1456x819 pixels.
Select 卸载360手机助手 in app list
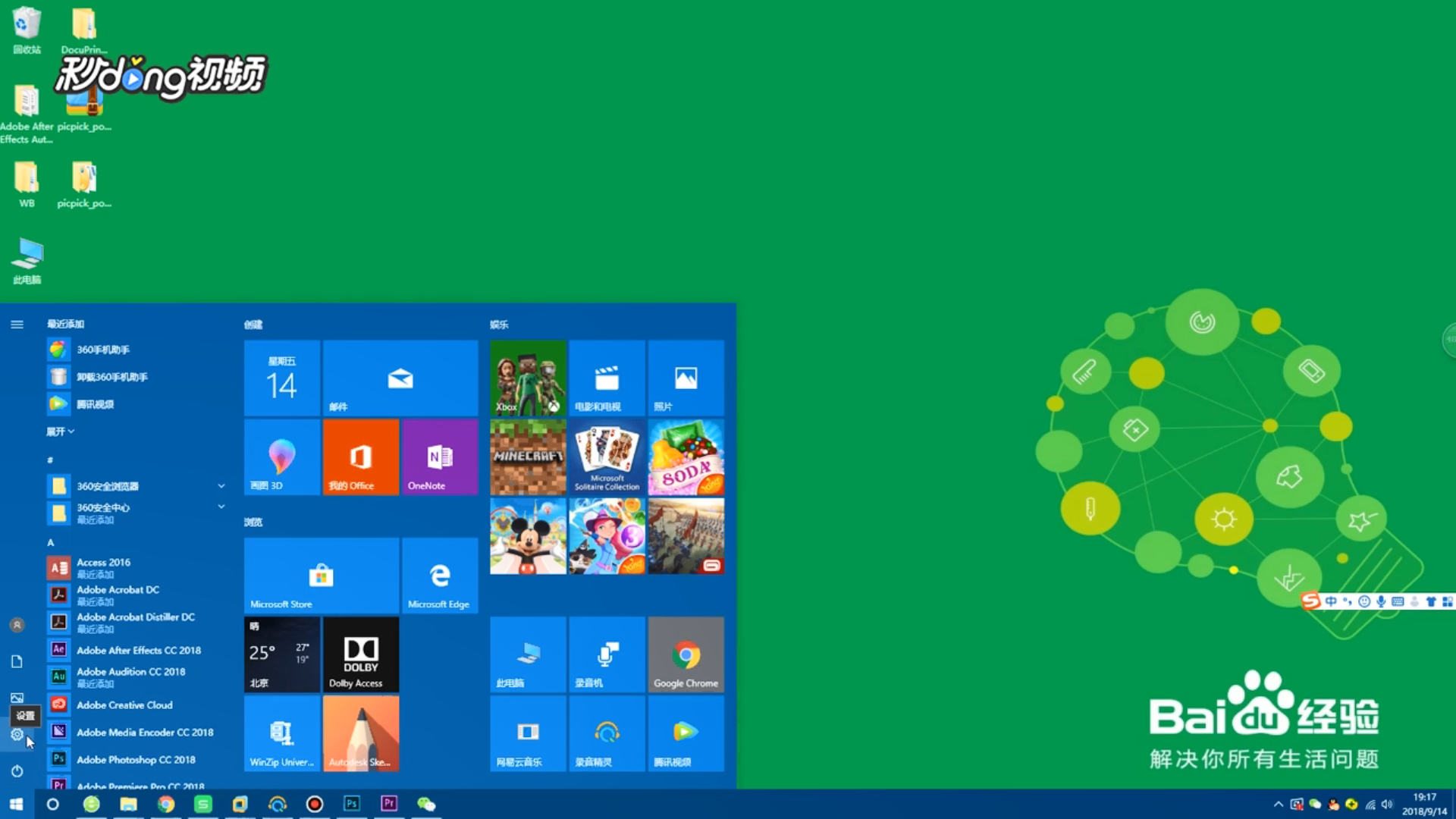point(136,377)
